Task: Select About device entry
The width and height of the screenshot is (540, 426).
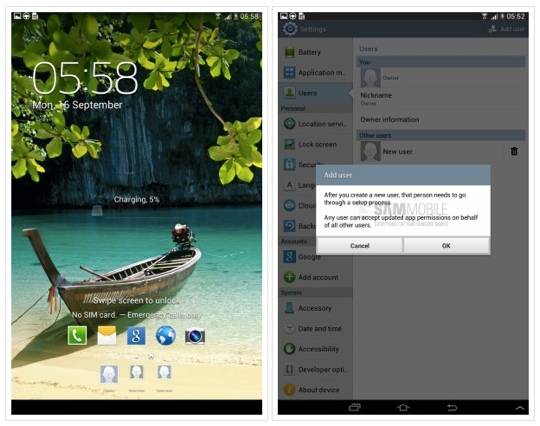Action: (315, 390)
